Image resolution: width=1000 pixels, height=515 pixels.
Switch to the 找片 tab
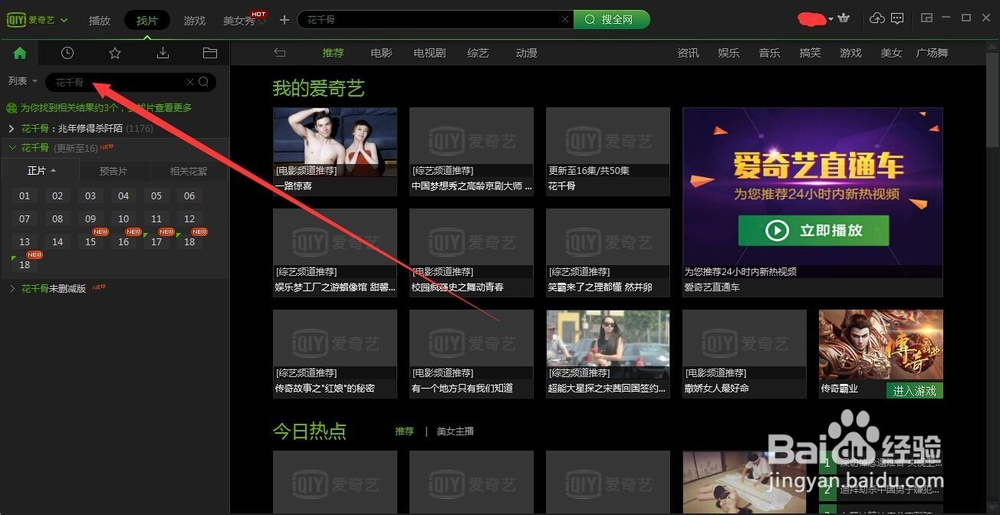pos(147,20)
